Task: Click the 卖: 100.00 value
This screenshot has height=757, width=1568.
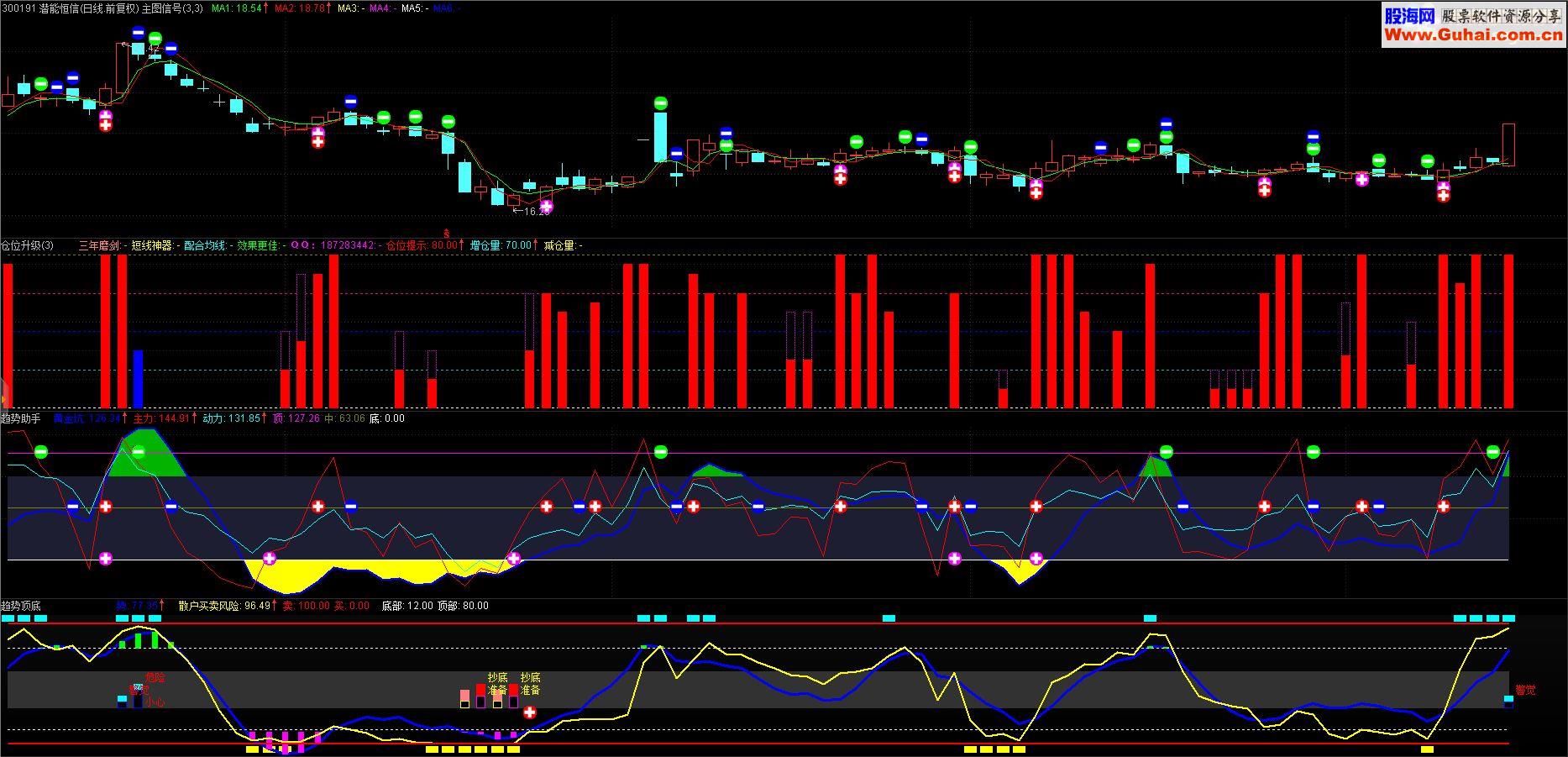Action: 307,605
